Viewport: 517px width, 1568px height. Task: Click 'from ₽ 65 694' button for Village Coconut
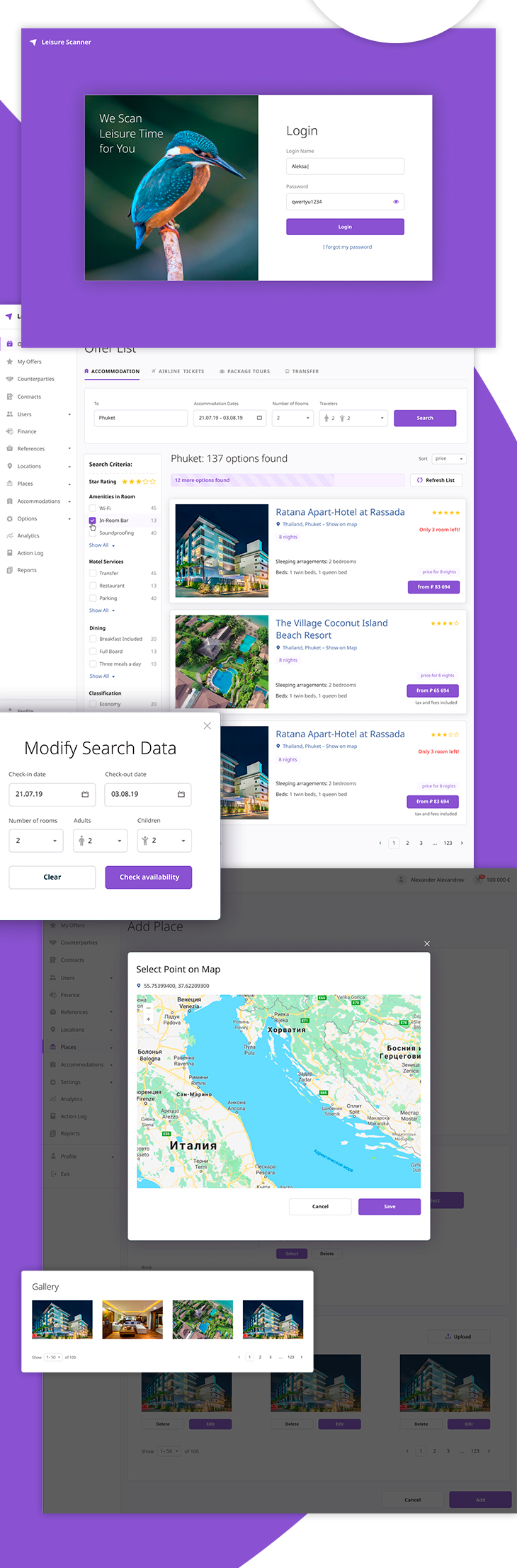pos(433,691)
